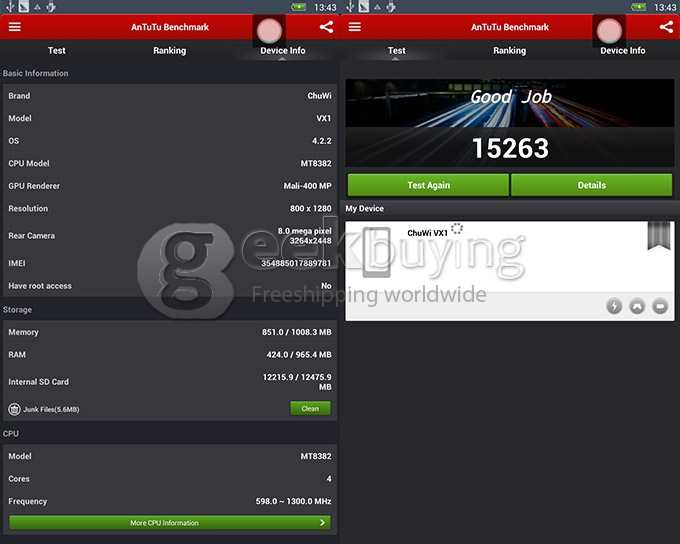The width and height of the screenshot is (680, 544).
Task: Tap AnTuTu Benchmark title on right screen
Action: (x=510, y=27)
